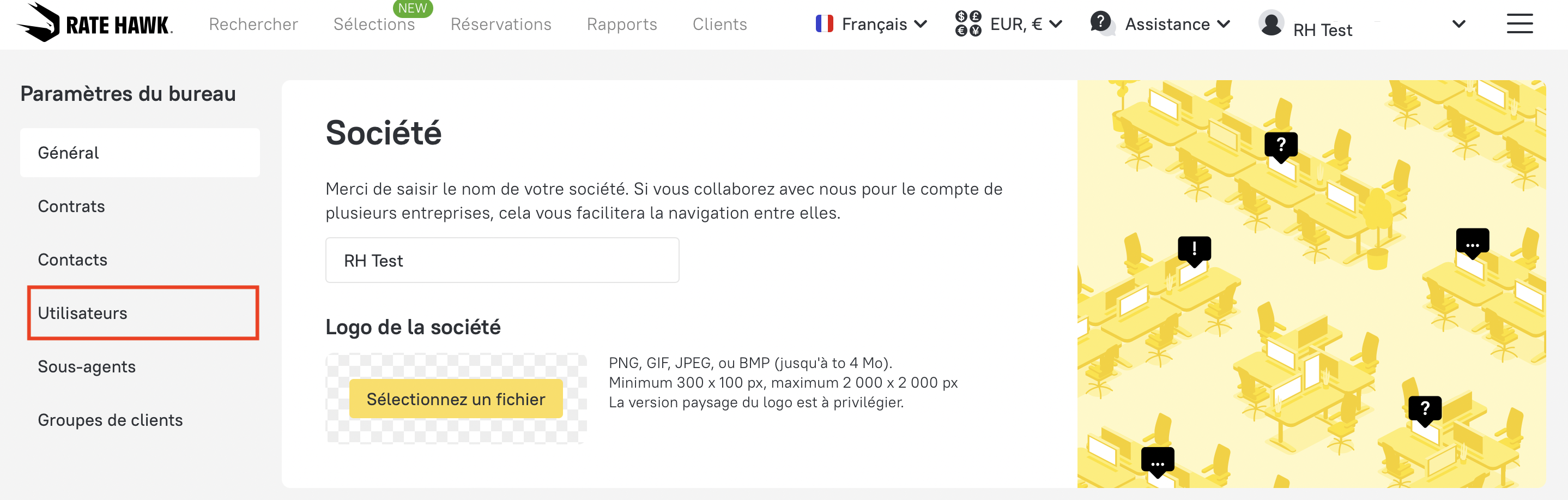Click the Rate Hawk bird logo

click(x=39, y=22)
